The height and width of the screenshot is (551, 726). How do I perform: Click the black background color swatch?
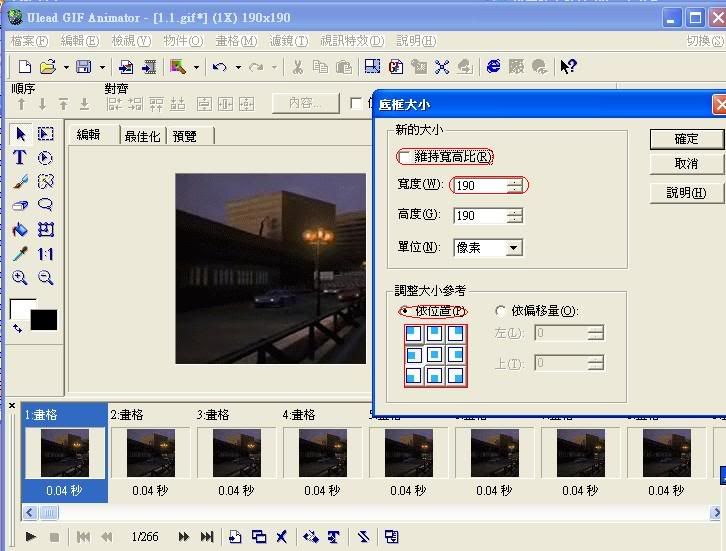coord(44,320)
